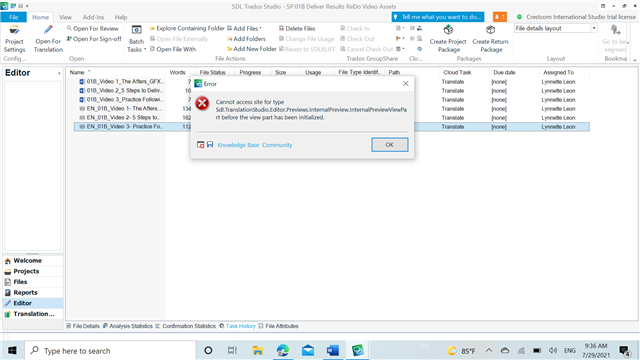Collapse the ribbon with the arrow
This screenshot has width=640, height=360.
click(634, 60)
